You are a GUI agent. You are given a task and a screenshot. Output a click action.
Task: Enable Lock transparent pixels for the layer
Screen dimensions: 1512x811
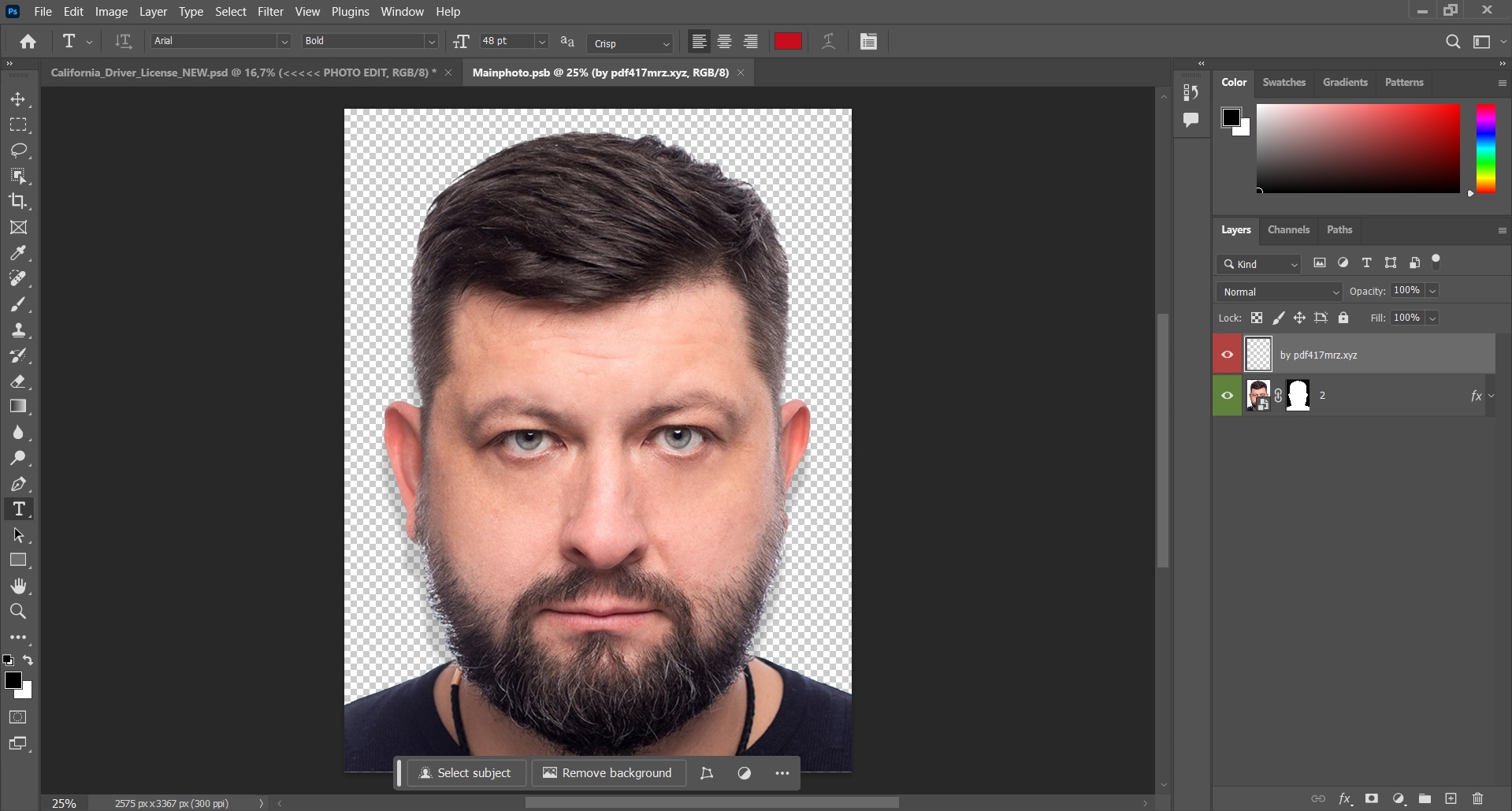point(1257,318)
